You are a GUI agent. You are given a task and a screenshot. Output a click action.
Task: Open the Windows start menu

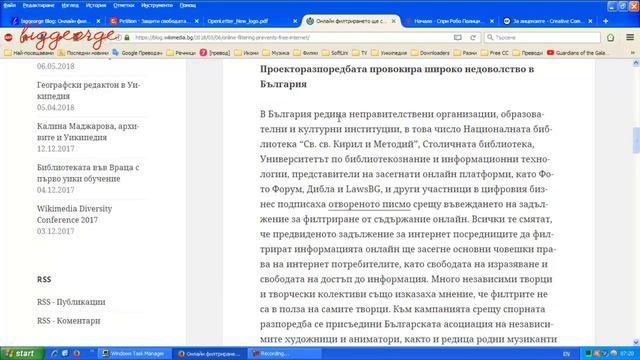tap(22, 353)
